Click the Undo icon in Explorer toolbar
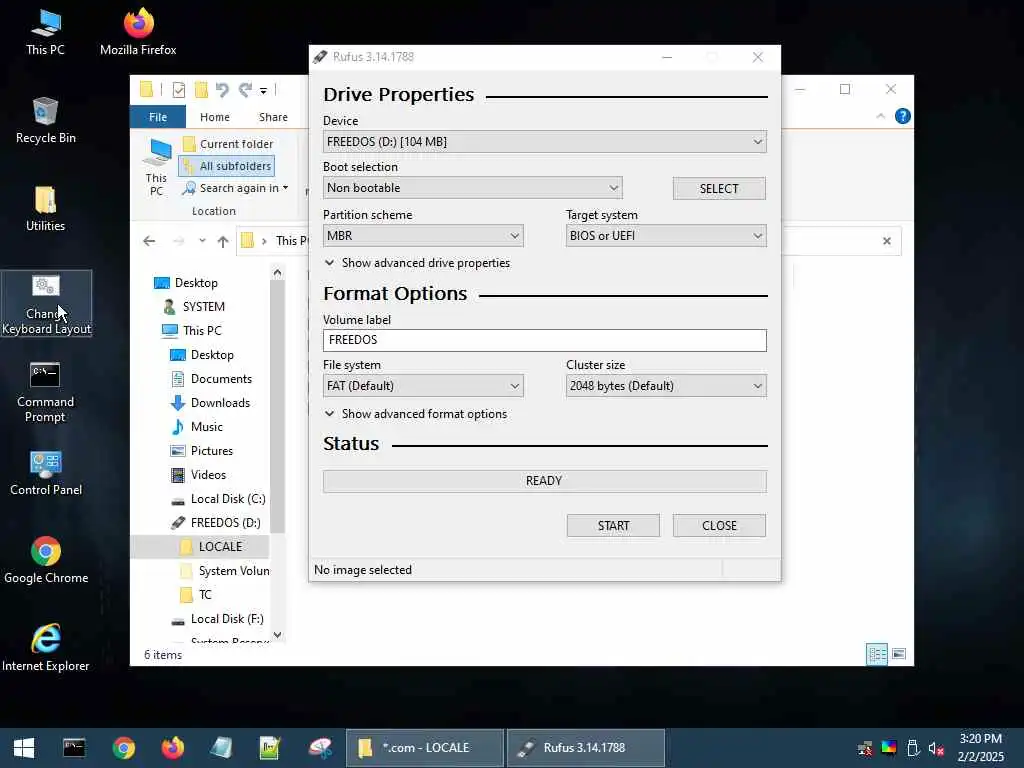1024x768 pixels. [222, 89]
